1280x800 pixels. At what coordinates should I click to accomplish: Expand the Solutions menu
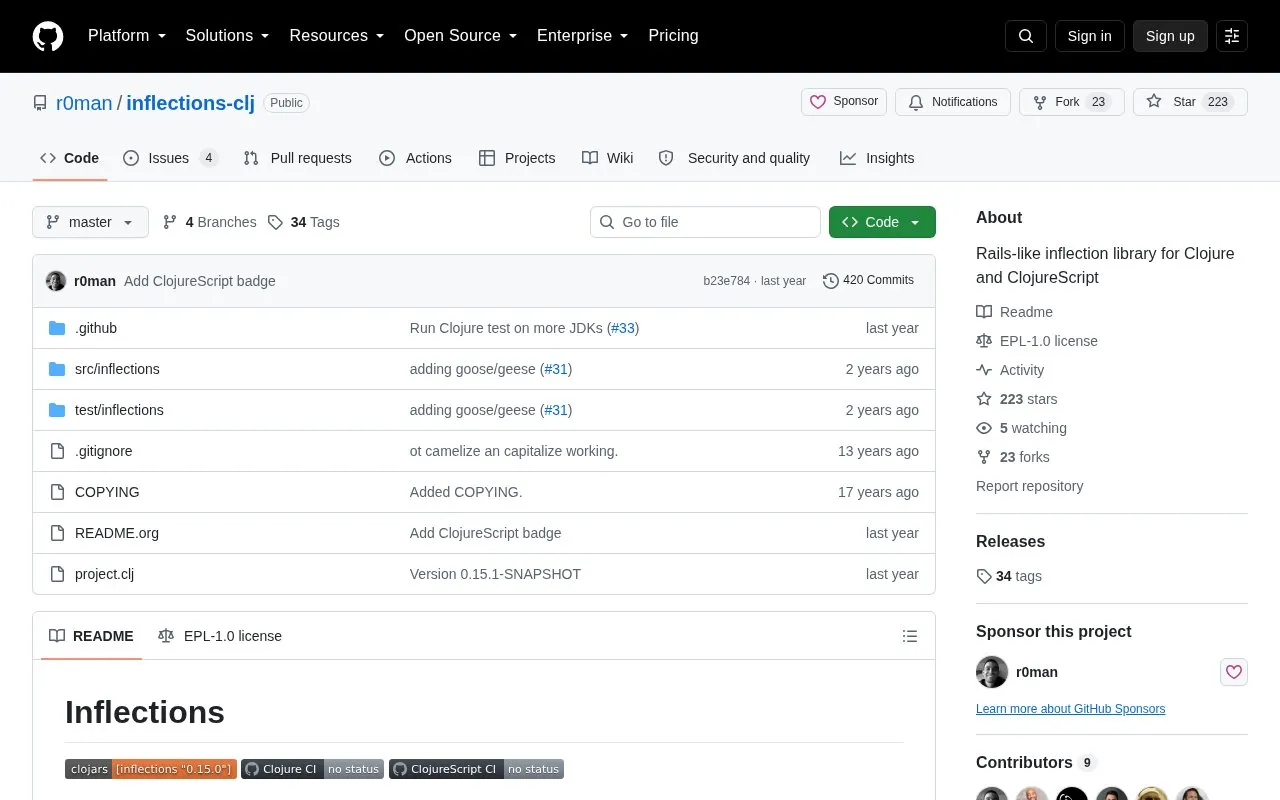click(228, 36)
